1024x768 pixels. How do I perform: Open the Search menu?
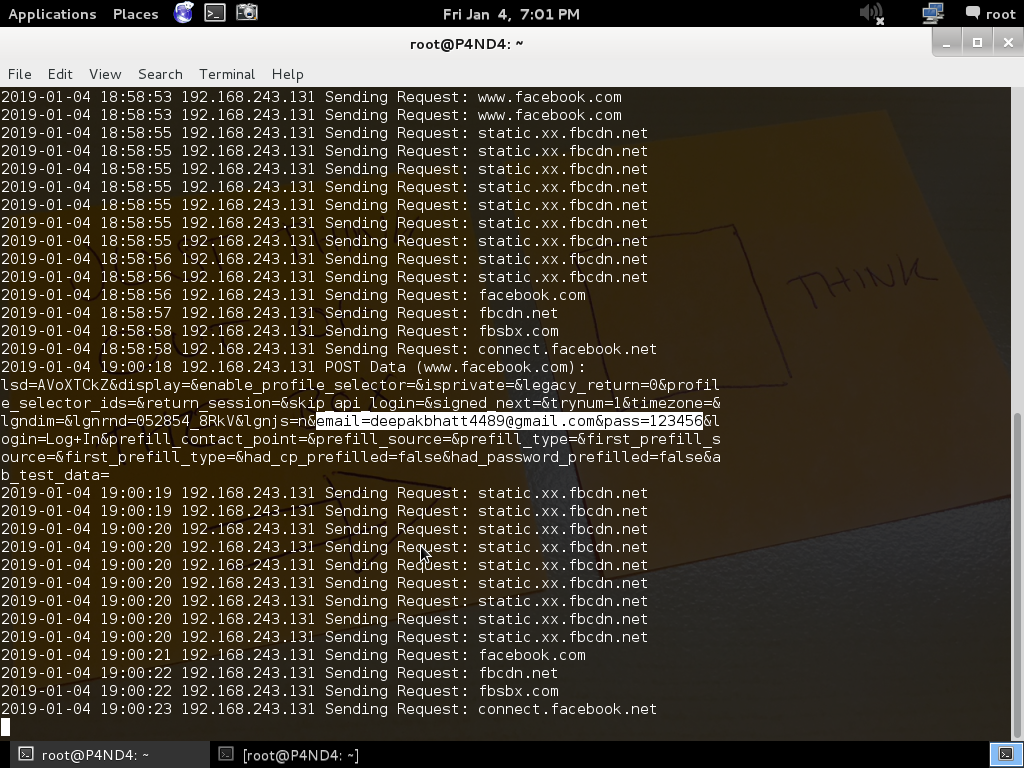click(x=160, y=74)
